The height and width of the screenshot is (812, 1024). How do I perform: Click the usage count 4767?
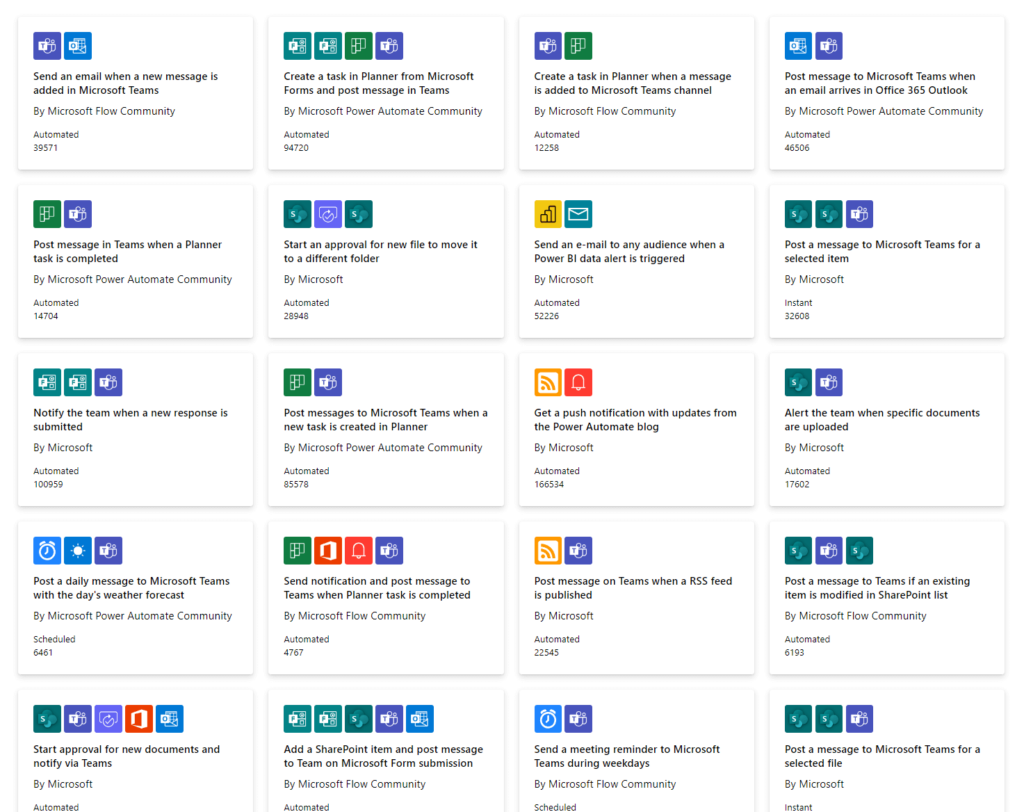pos(293,652)
